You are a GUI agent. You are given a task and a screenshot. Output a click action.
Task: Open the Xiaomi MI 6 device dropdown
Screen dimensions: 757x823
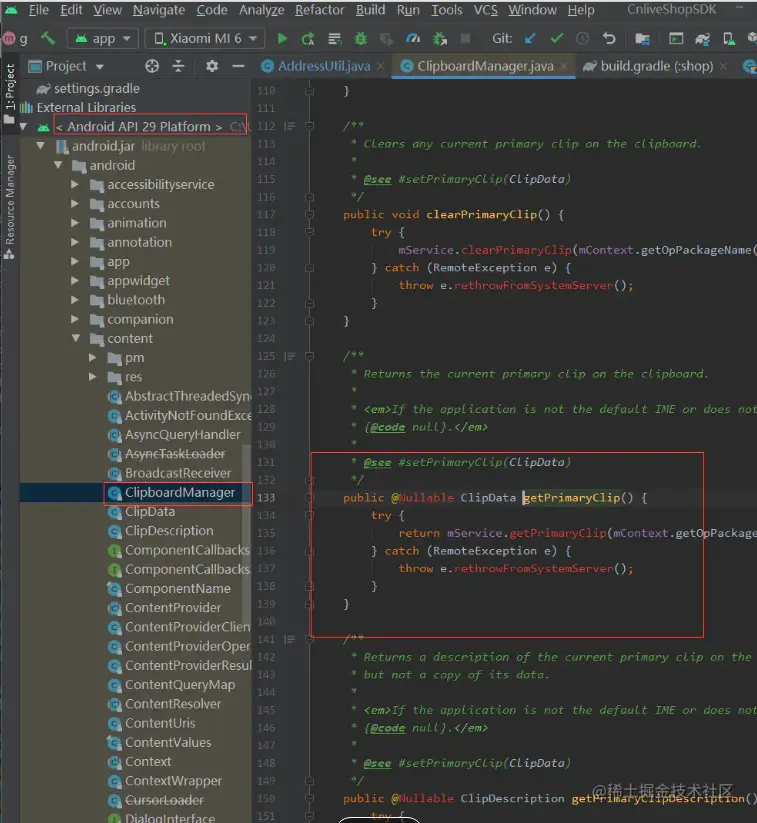(x=205, y=38)
